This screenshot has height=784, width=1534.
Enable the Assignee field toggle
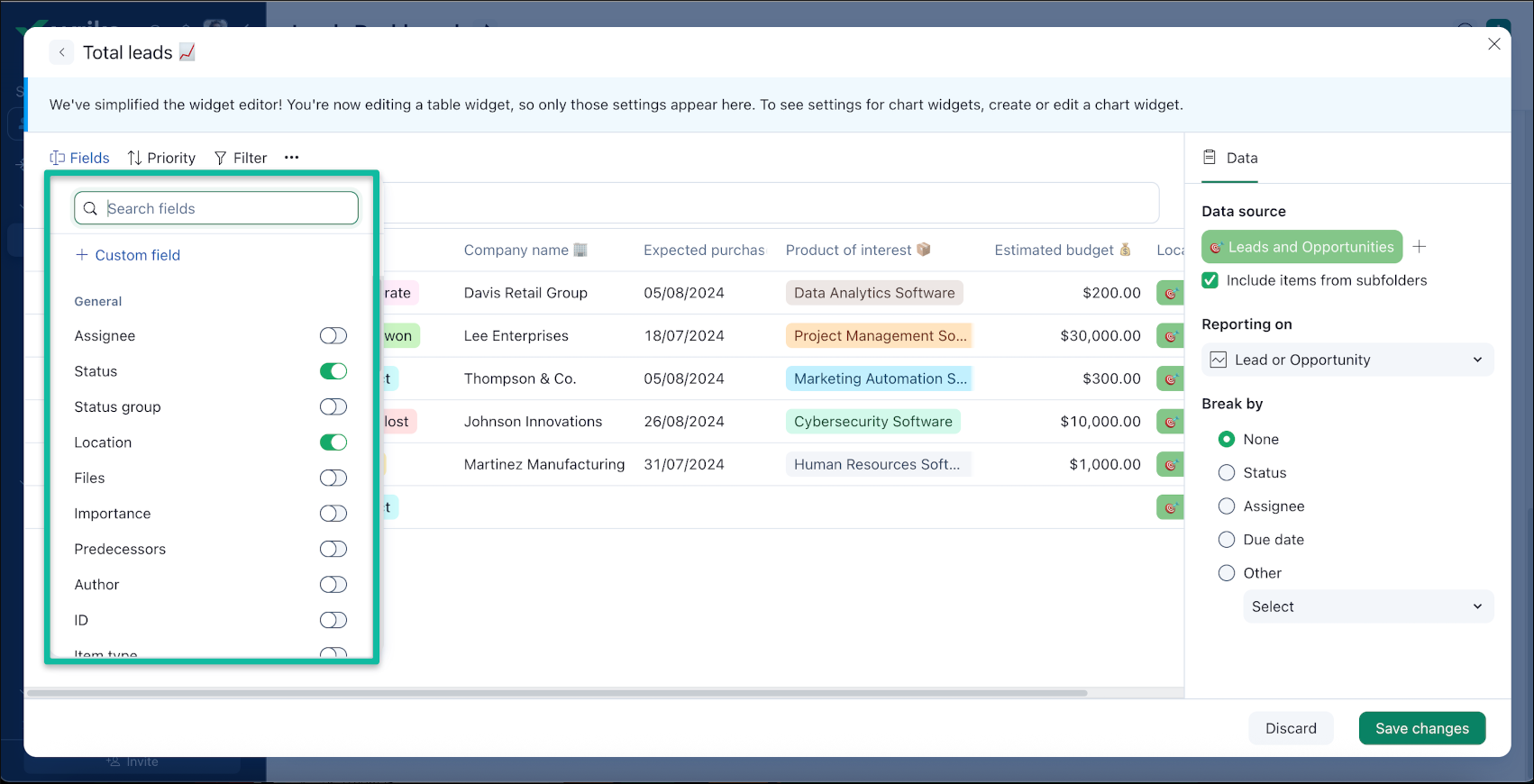click(x=333, y=336)
